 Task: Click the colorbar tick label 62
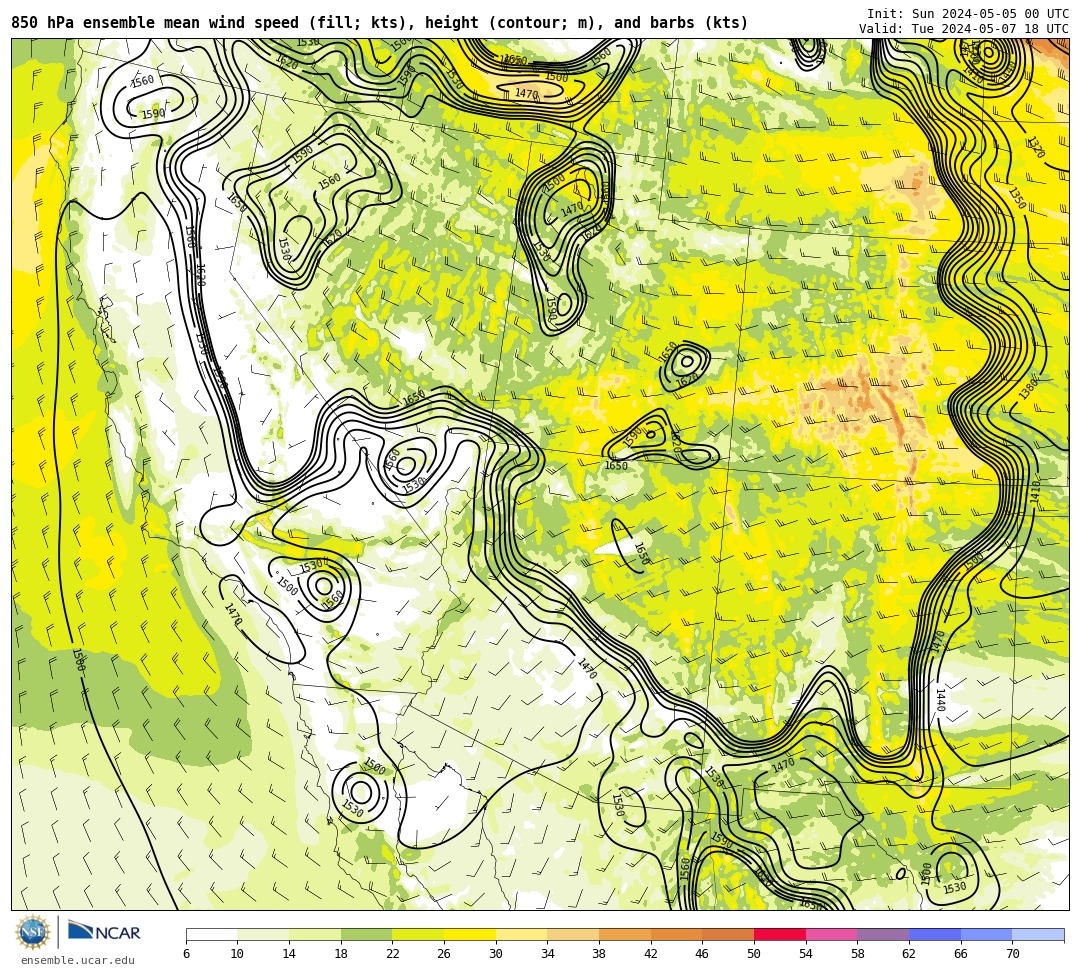coord(909,954)
